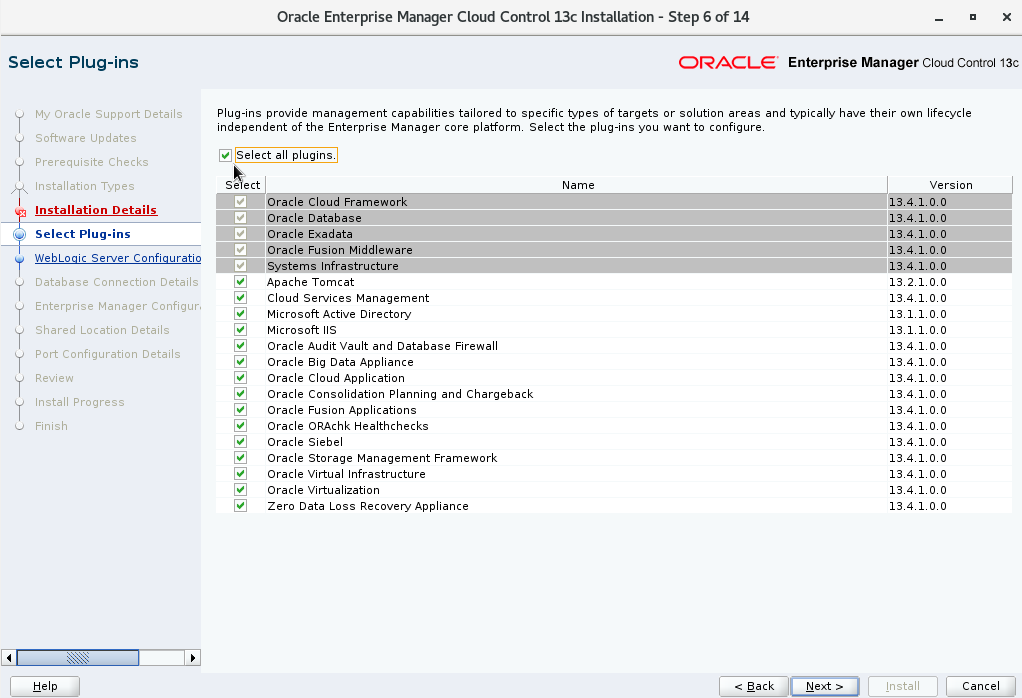Uncheck Zero Data Loss Recovery Appliance
The height and width of the screenshot is (698, 1022).
[241, 505]
